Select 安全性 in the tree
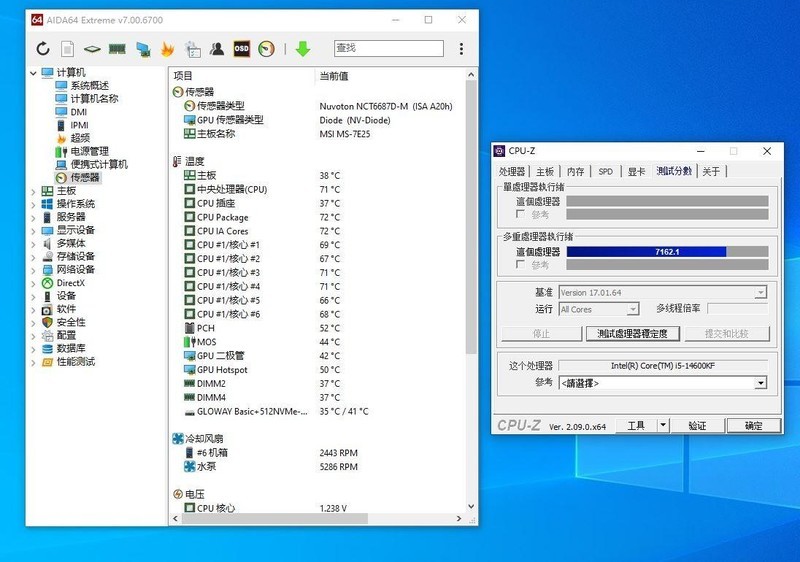Viewport: 800px width, 562px height. [x=63, y=322]
